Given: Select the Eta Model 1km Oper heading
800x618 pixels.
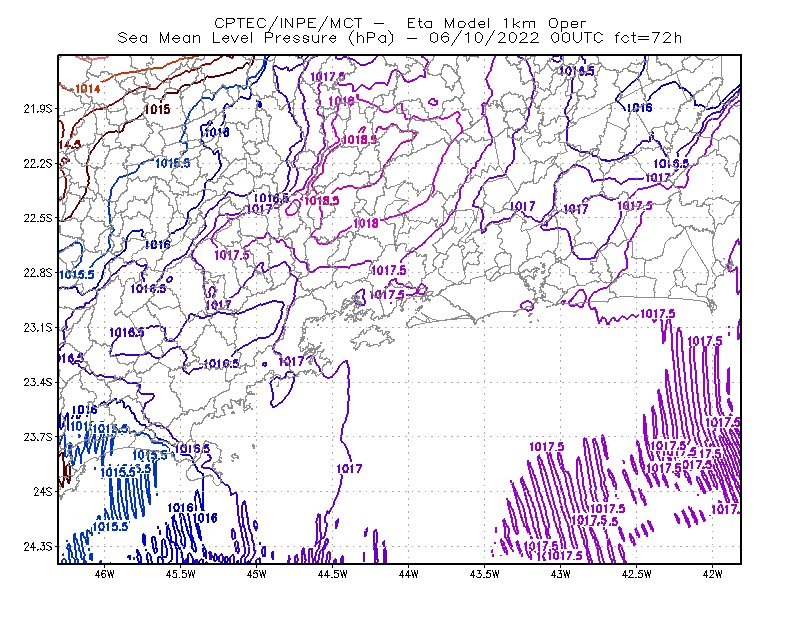Looking at the screenshot, I should point(496,23).
